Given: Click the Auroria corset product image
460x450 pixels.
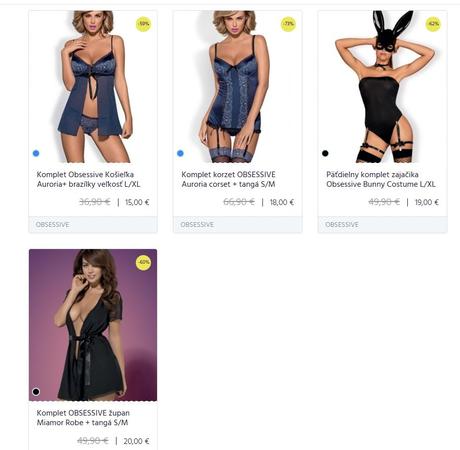Looking at the screenshot, I should point(238,87).
